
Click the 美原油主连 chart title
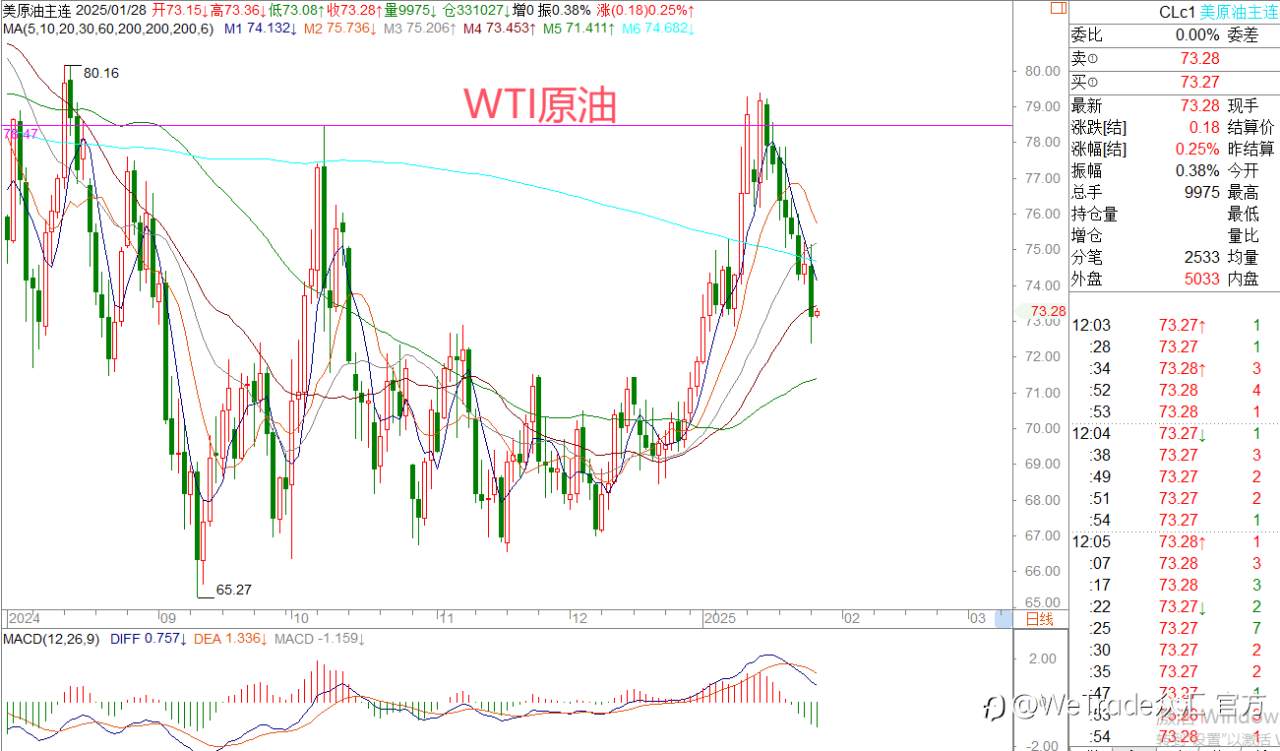(x=37, y=10)
